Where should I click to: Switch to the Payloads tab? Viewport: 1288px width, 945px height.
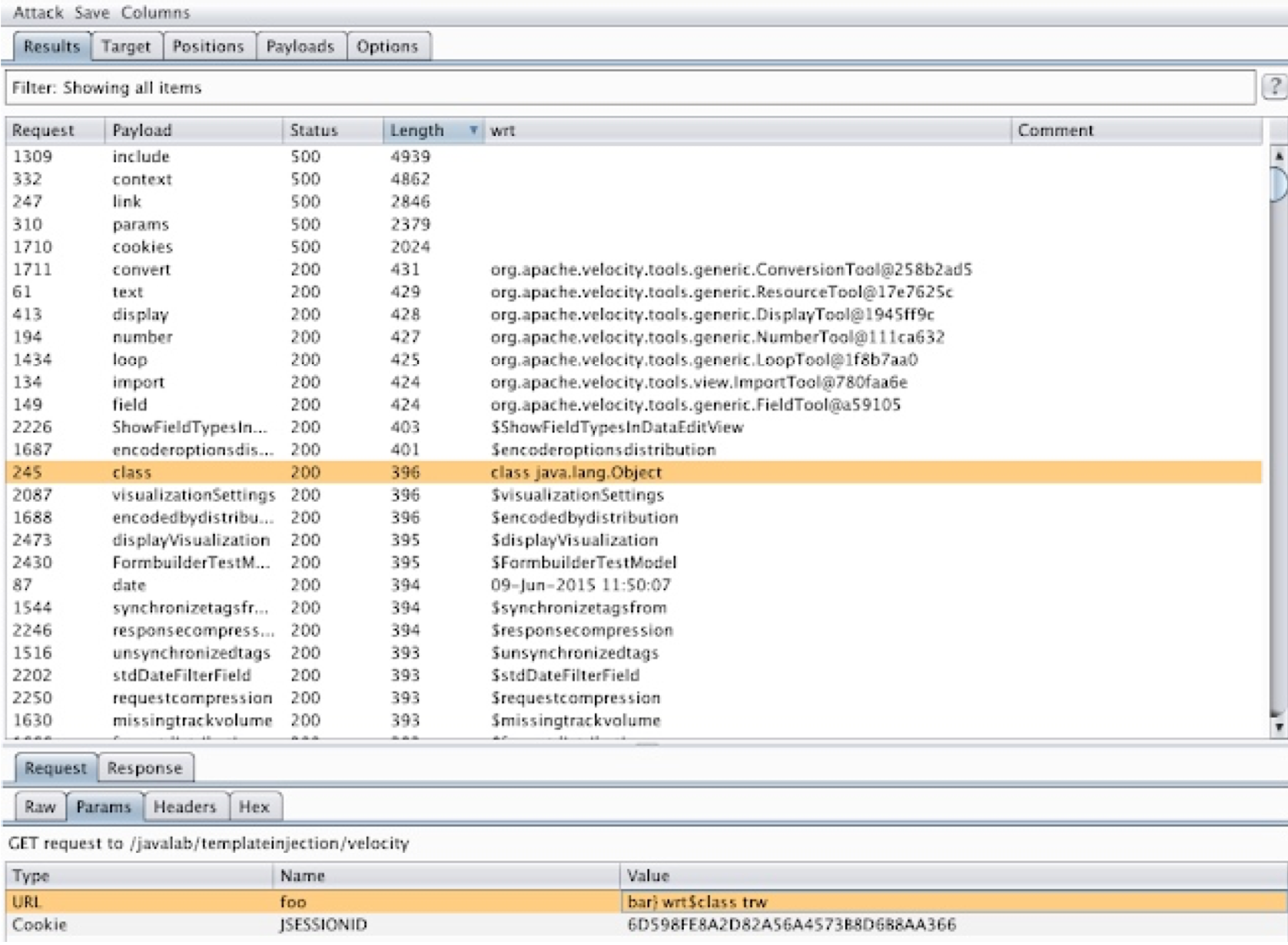coord(300,46)
